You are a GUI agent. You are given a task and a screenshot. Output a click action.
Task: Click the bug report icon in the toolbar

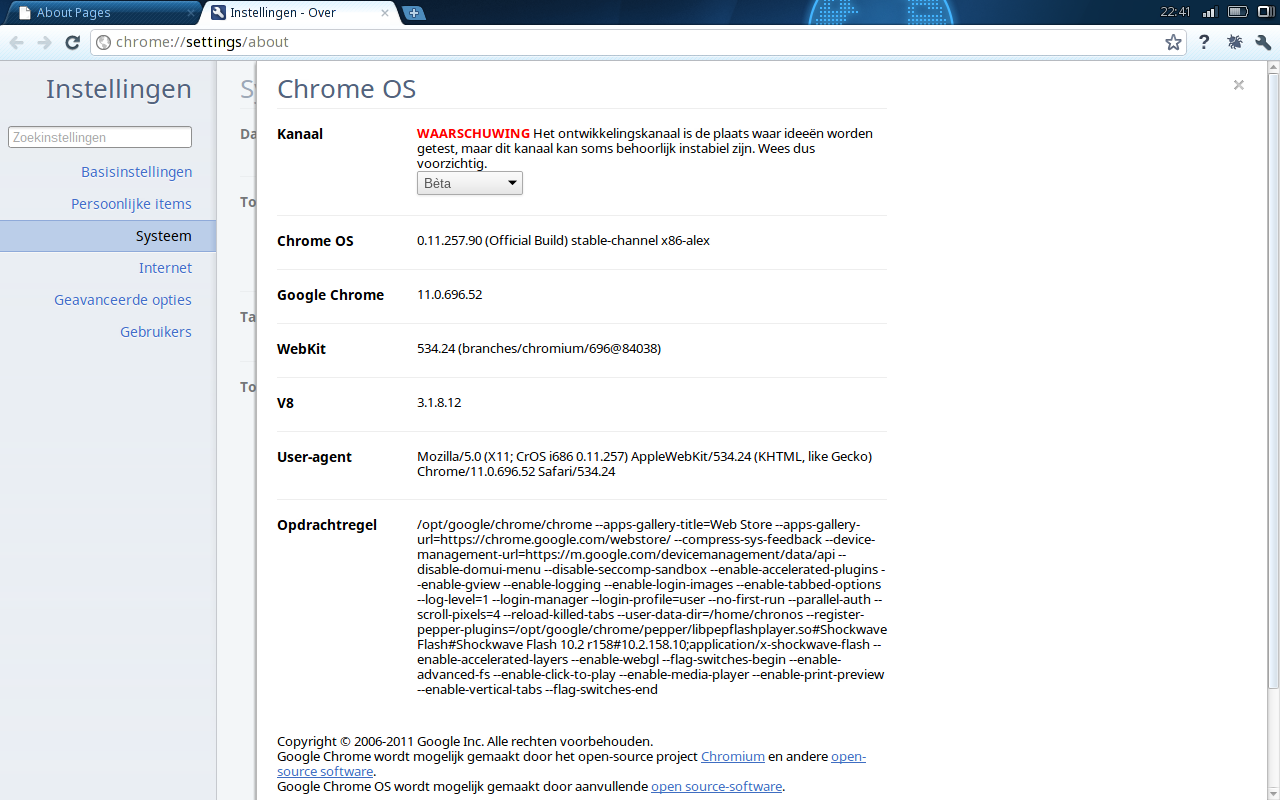point(1234,42)
